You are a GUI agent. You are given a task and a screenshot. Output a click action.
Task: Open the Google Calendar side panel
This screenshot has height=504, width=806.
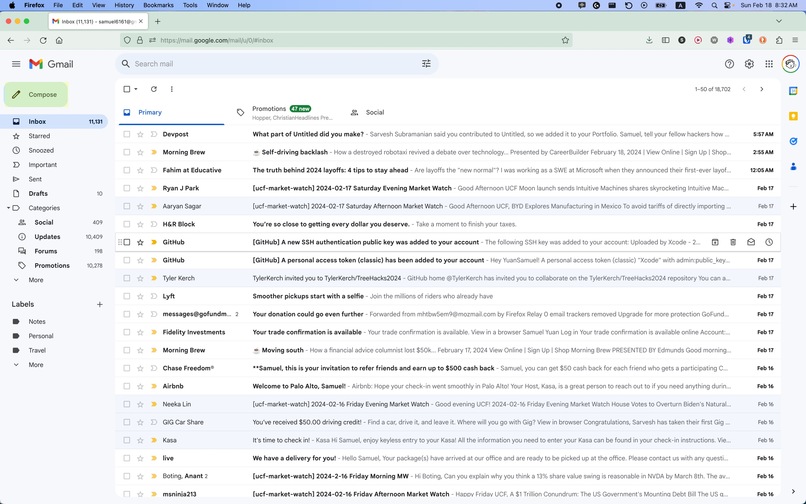pos(793,91)
